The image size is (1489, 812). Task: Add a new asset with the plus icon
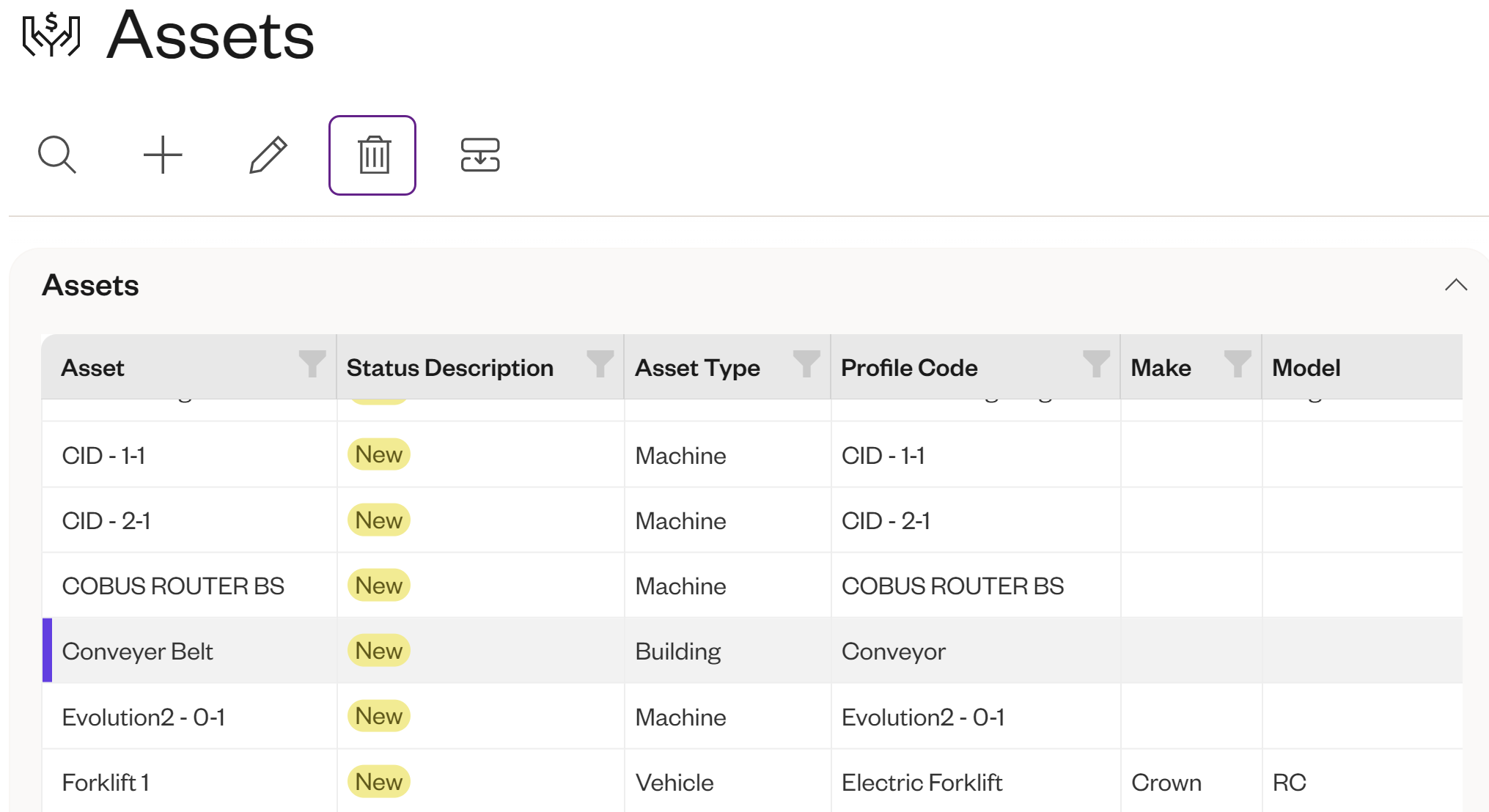(163, 154)
